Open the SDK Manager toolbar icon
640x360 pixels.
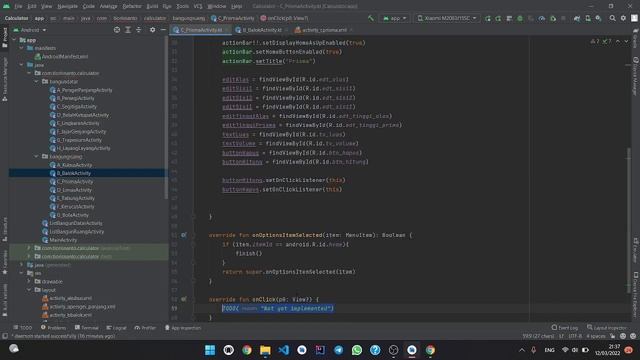point(598,18)
